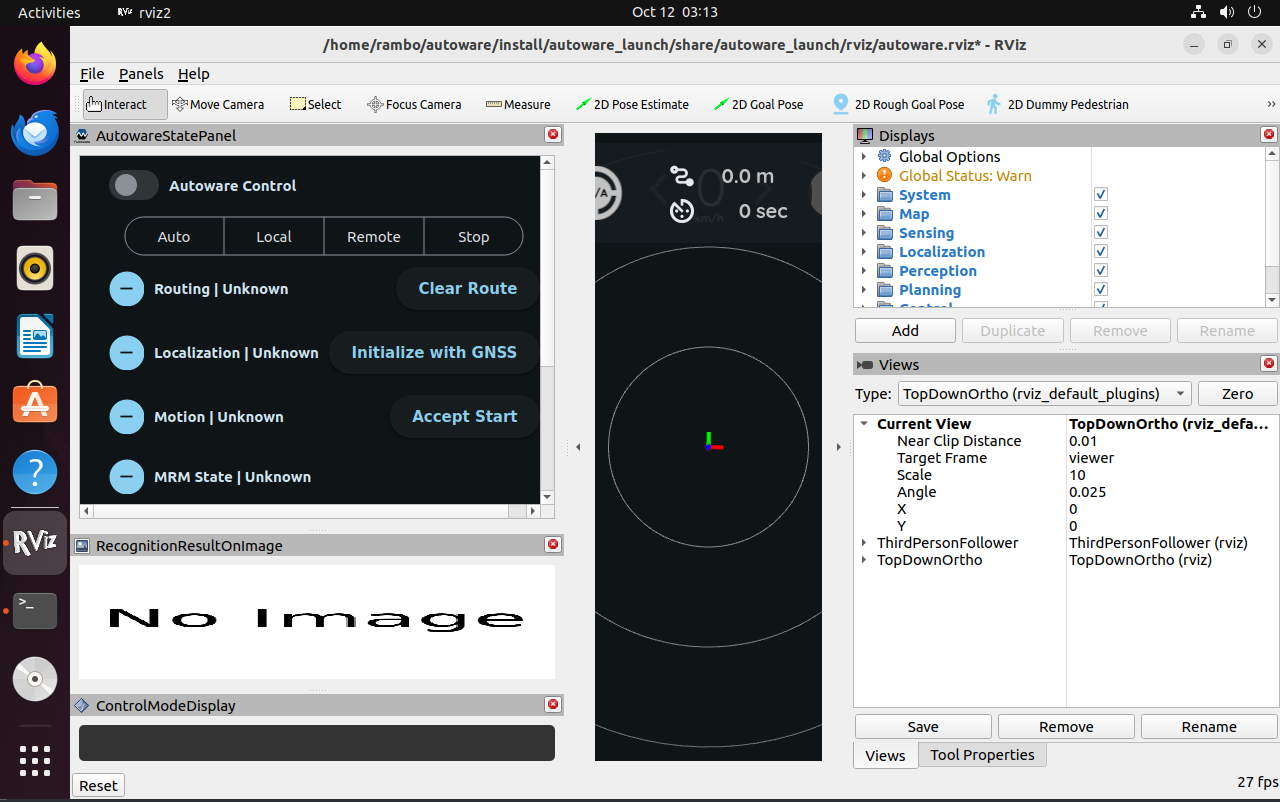Open the Panels menu
The width and height of the screenshot is (1280, 802).
[x=141, y=74]
